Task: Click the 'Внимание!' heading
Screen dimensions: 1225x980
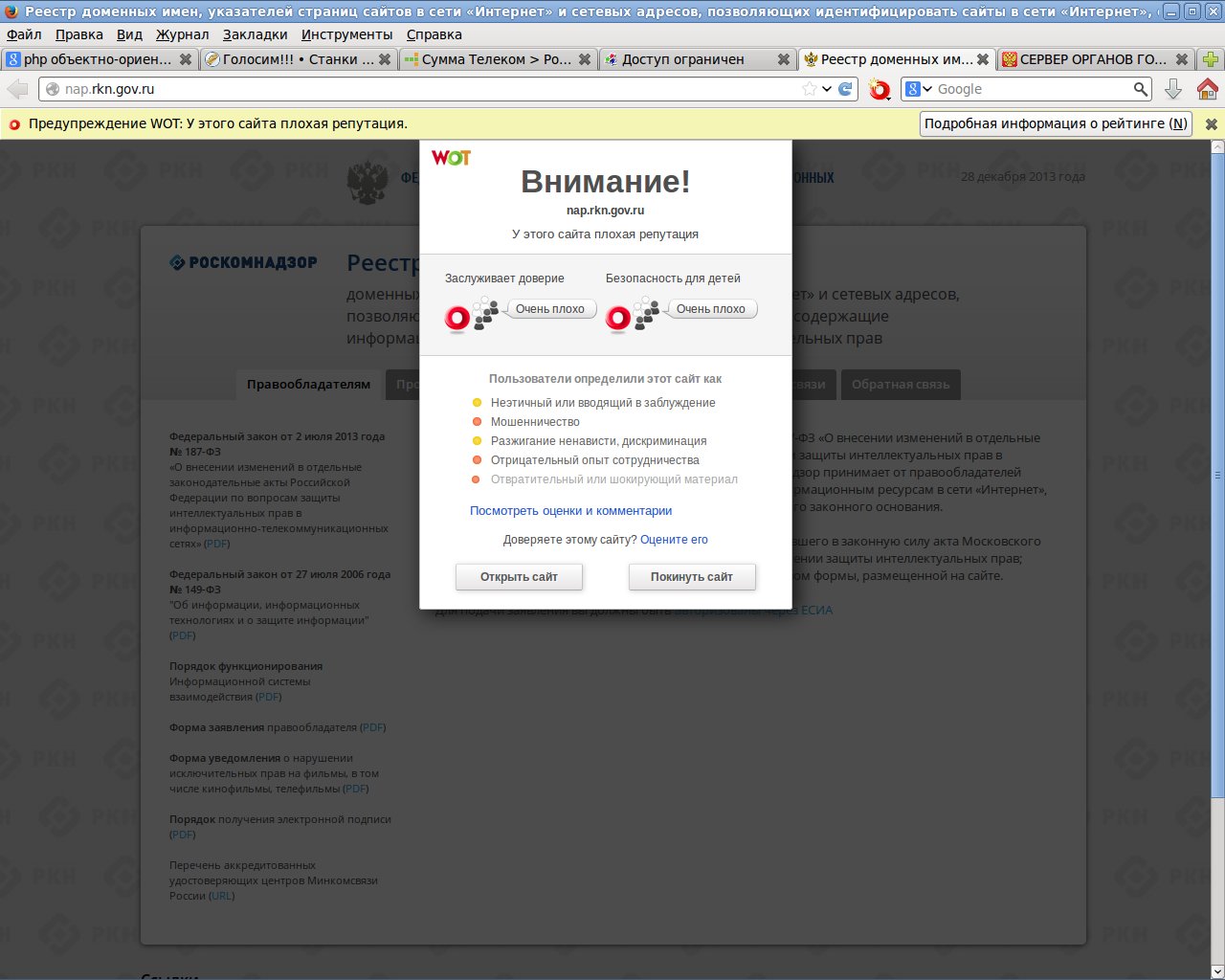Action: coord(606,182)
